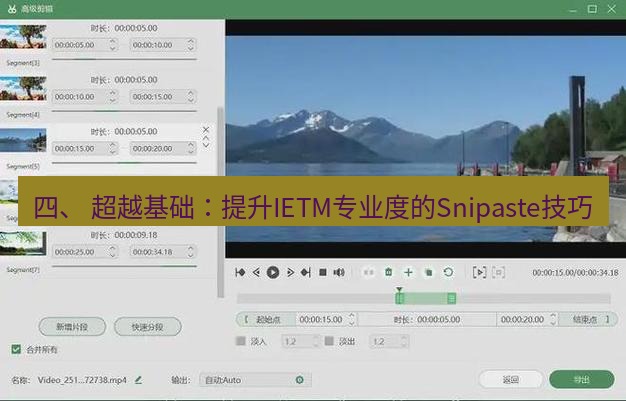Jump to segment end with skip-forward icon
This screenshot has width=626, height=401.
click(306, 272)
